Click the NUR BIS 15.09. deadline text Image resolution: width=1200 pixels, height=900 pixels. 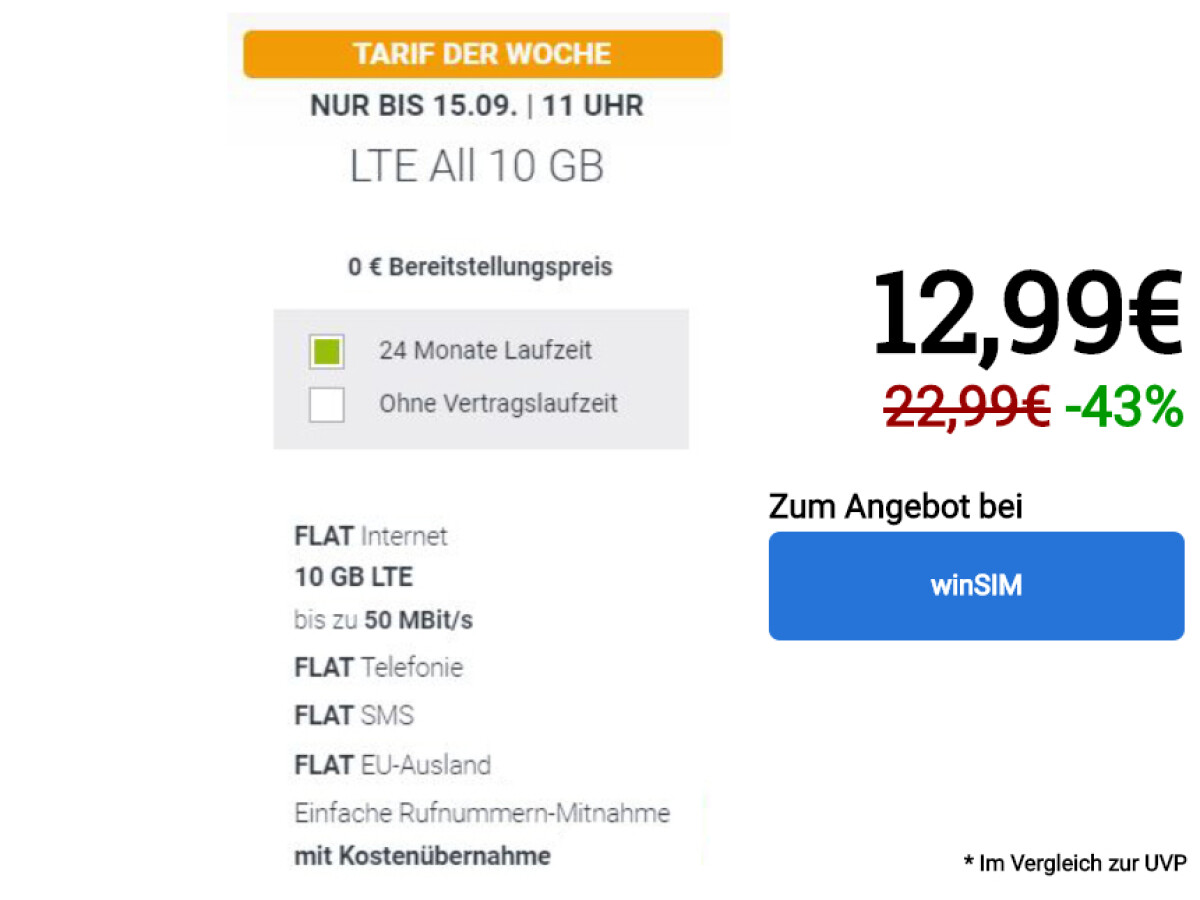pyautogui.click(x=477, y=105)
